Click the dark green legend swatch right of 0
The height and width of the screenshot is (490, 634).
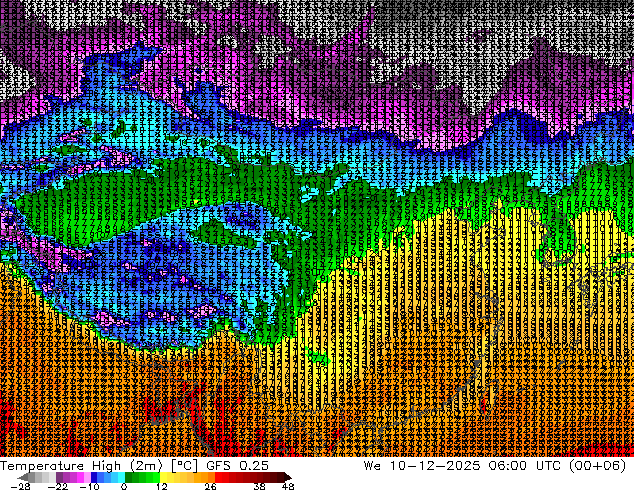[x=128, y=477]
